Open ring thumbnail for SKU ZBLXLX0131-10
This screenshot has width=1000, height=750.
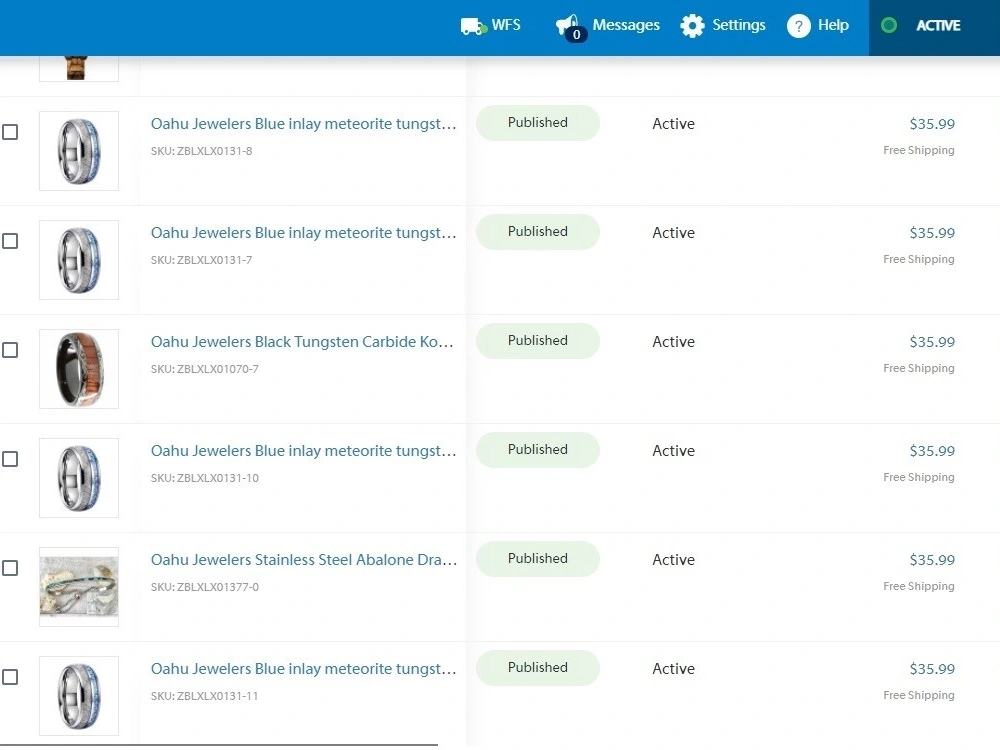(x=79, y=478)
